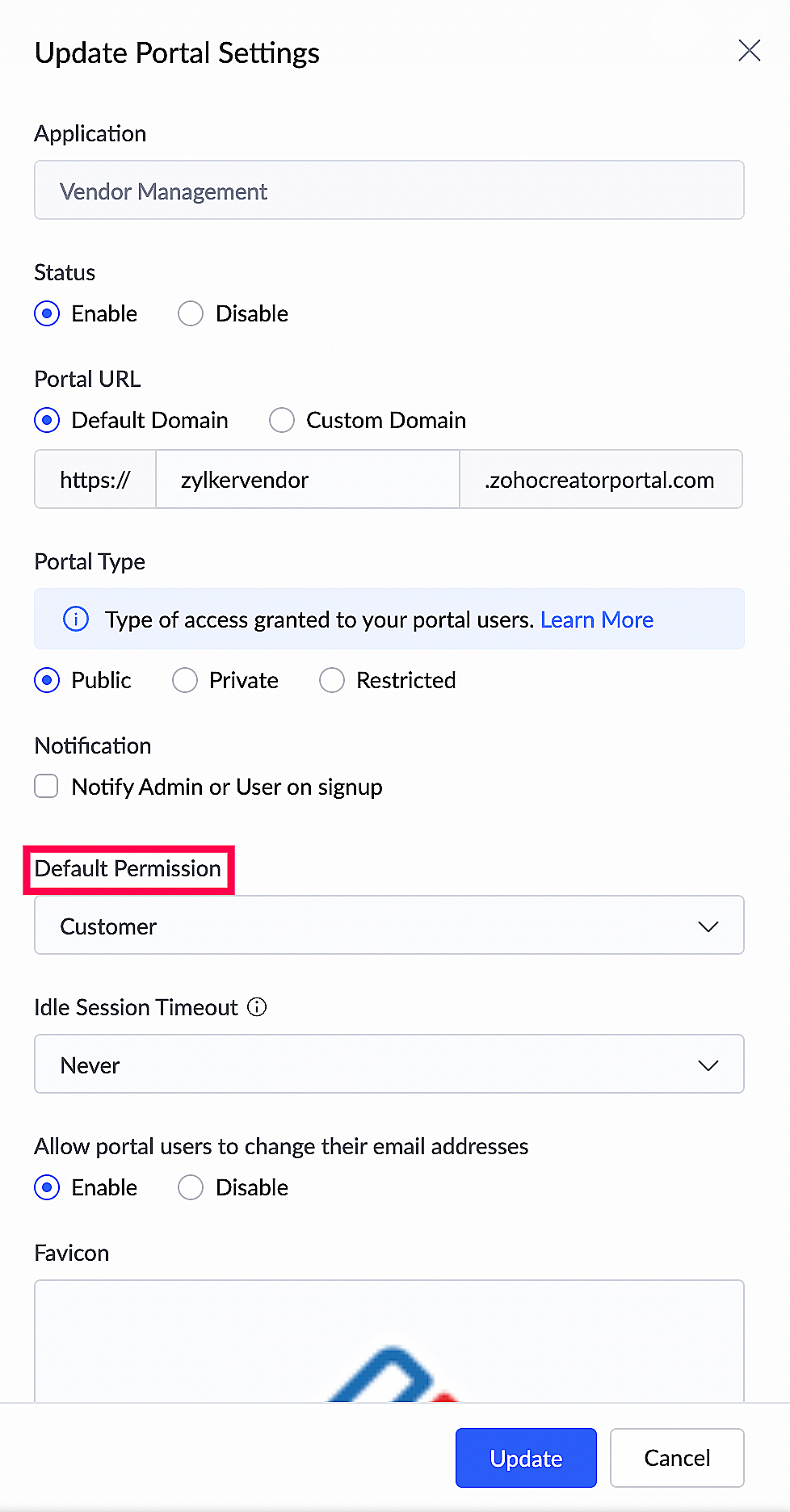Click the Update button
Image resolution: width=790 pixels, height=1512 pixels.
(526, 1458)
